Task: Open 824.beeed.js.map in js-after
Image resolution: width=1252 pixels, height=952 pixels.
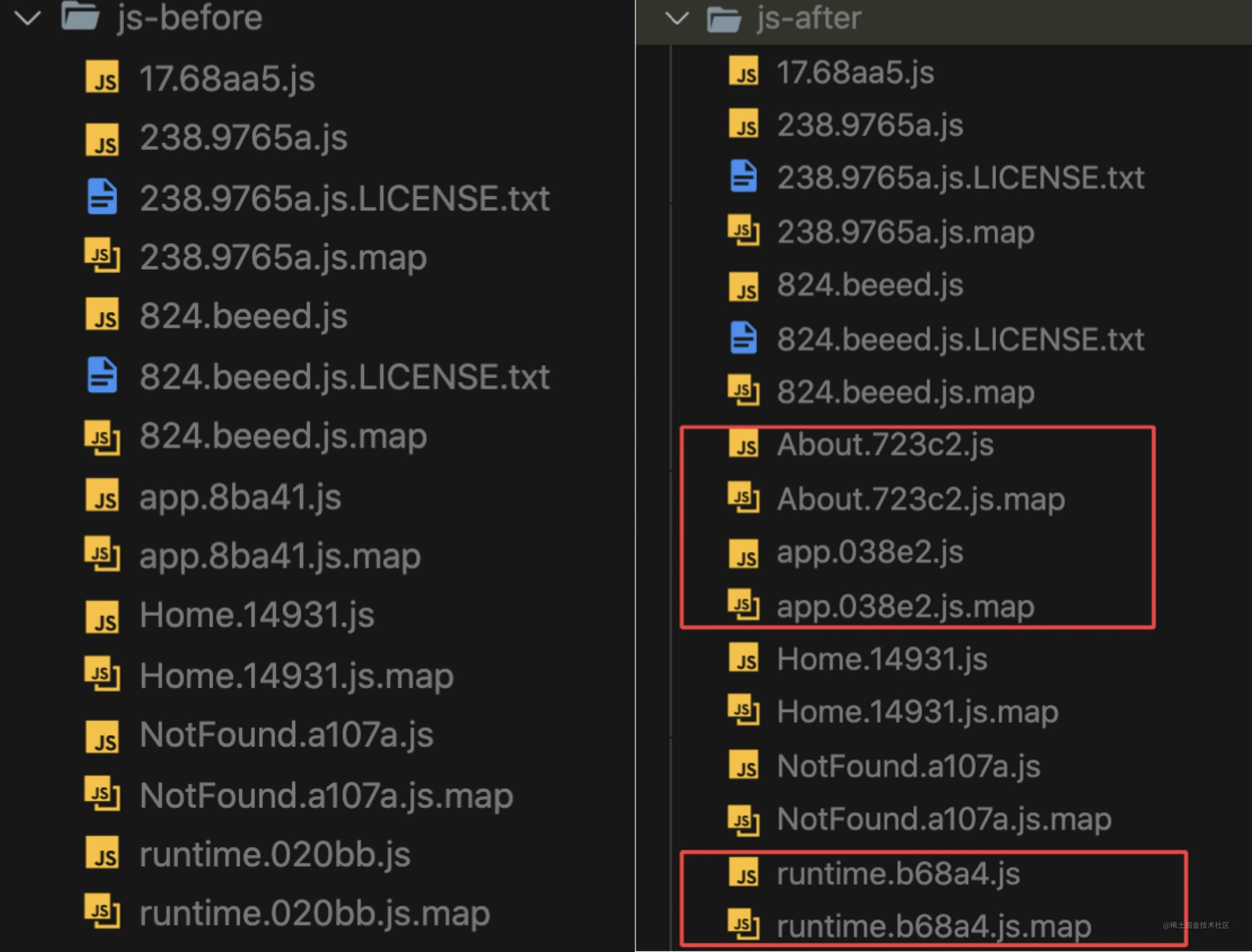Action: click(905, 392)
